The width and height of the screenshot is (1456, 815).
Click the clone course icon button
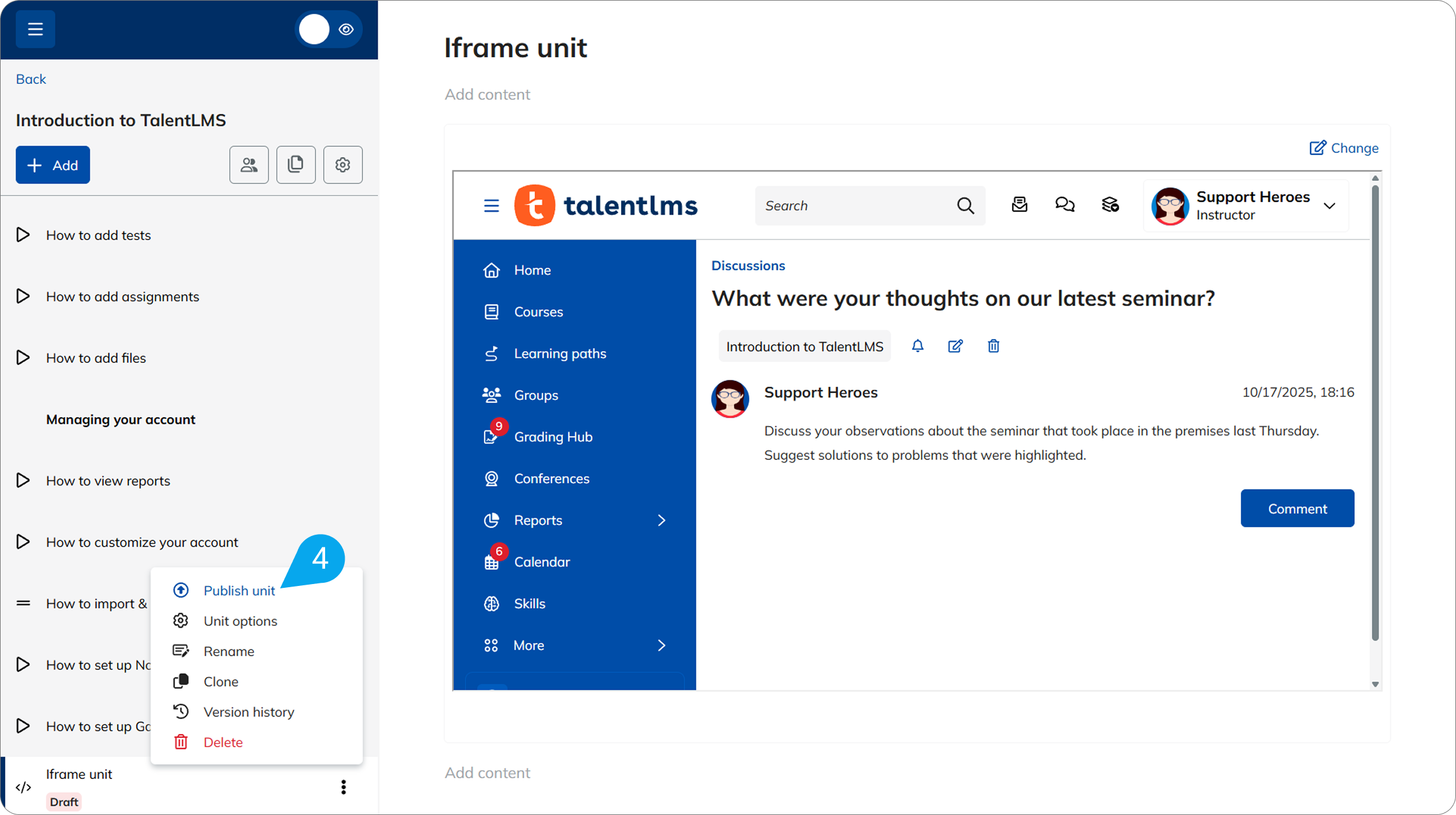coord(295,165)
